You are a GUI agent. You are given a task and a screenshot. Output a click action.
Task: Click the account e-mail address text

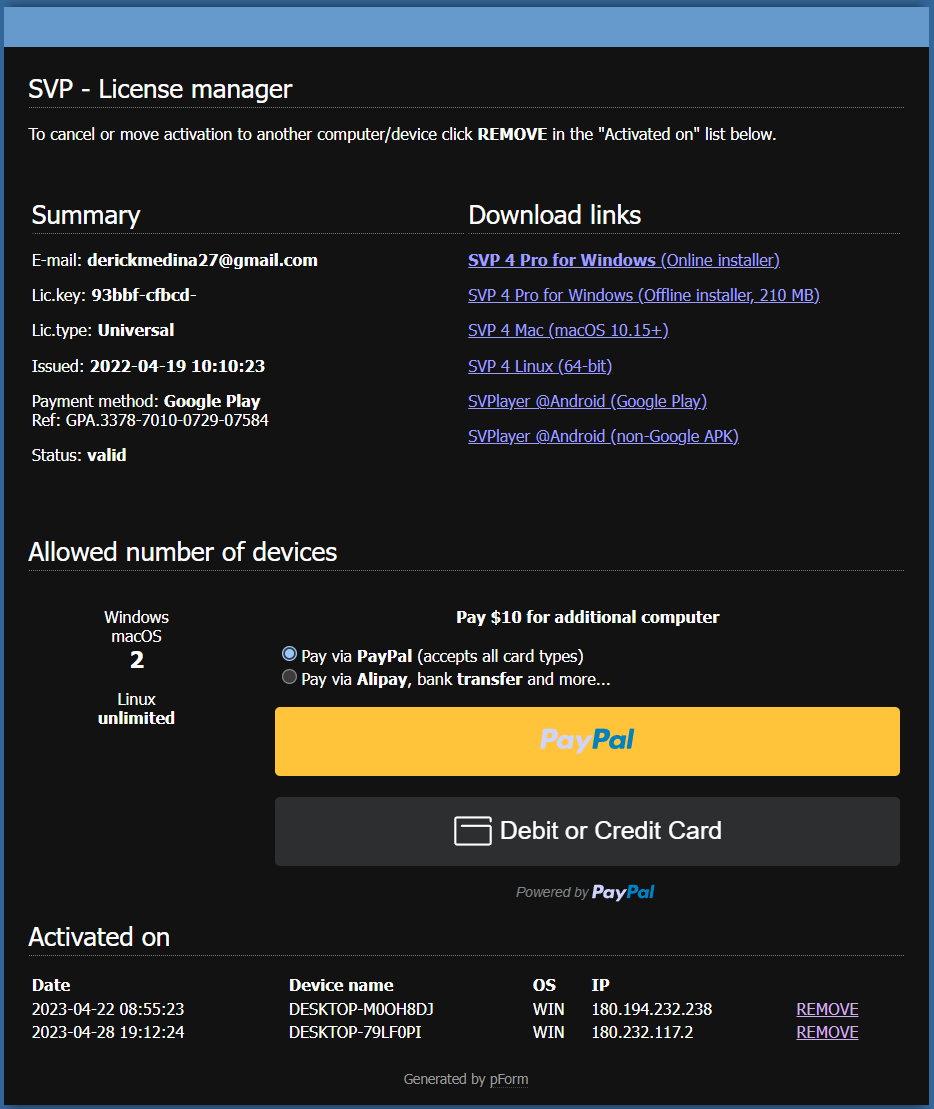pyautogui.click(x=202, y=260)
